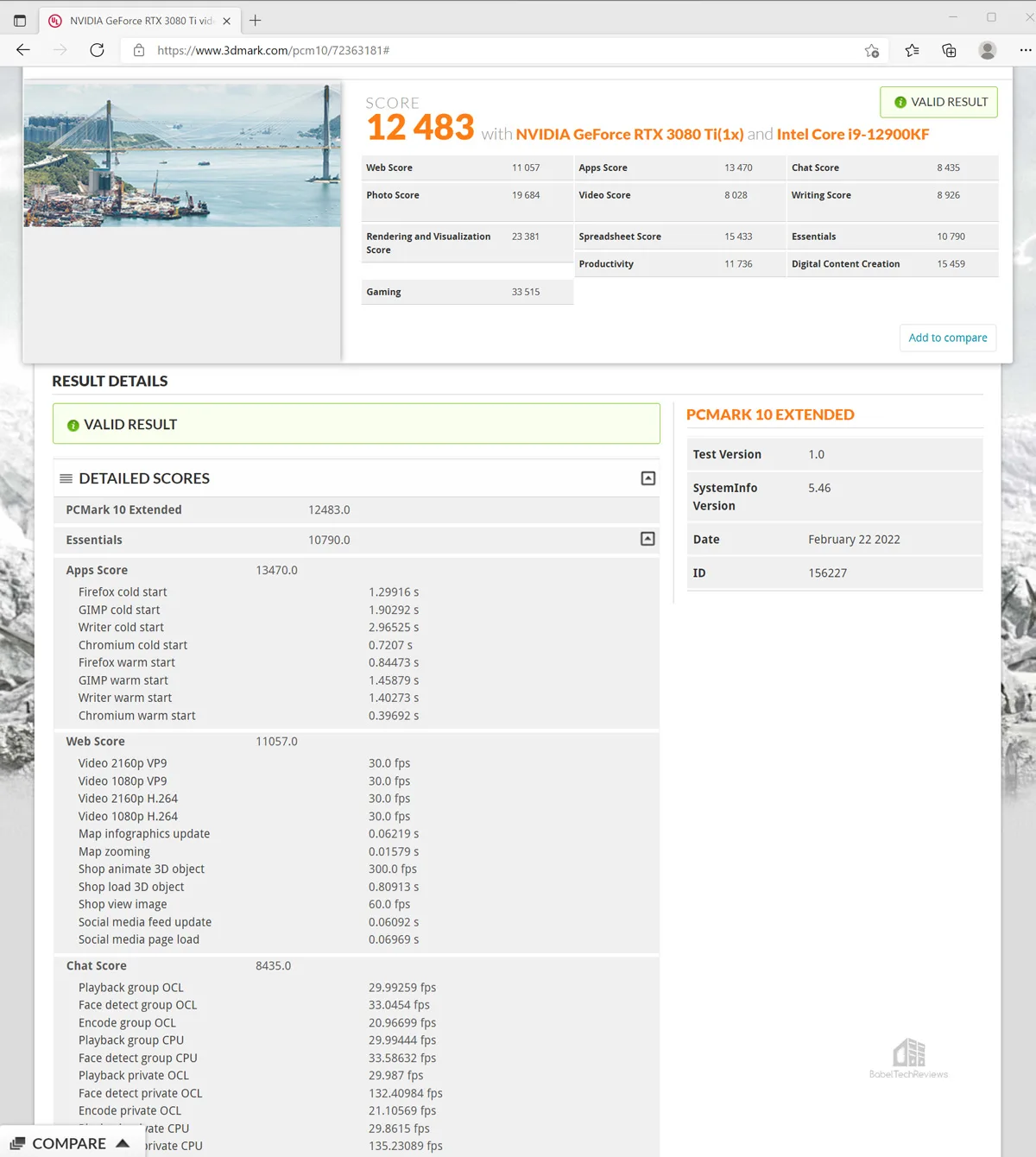The image size is (1036, 1157).
Task: Click the Productivity tile
Action: point(679,264)
